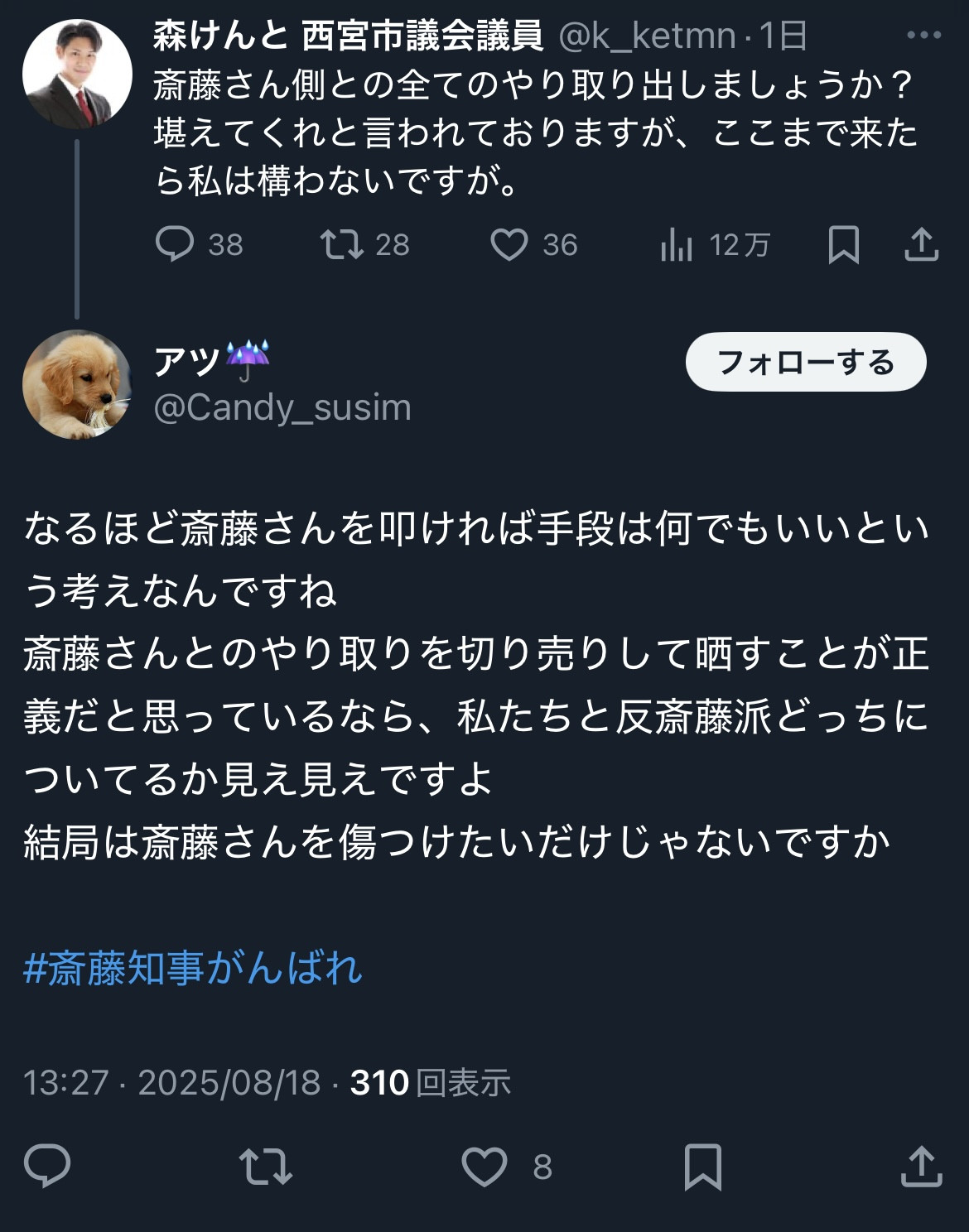Bookmark アツ's tweet at the bottom
Viewport: 969px width, 1232px height.
point(702,1167)
